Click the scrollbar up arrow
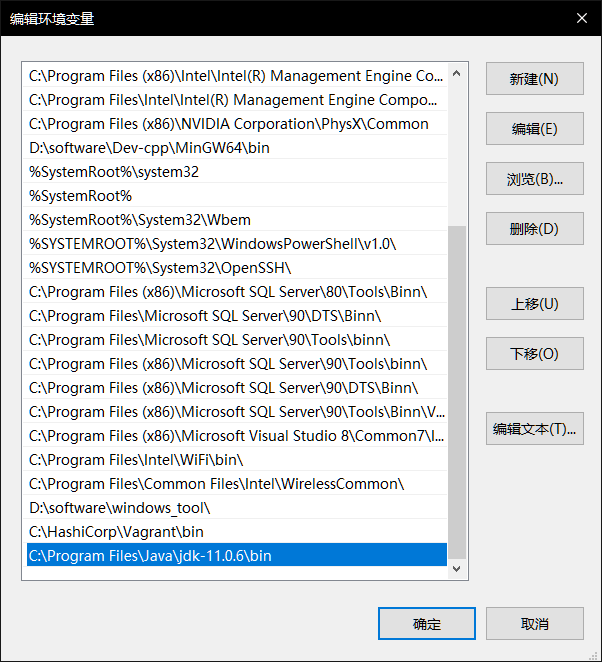Image resolution: width=602 pixels, height=662 pixels. 456,73
